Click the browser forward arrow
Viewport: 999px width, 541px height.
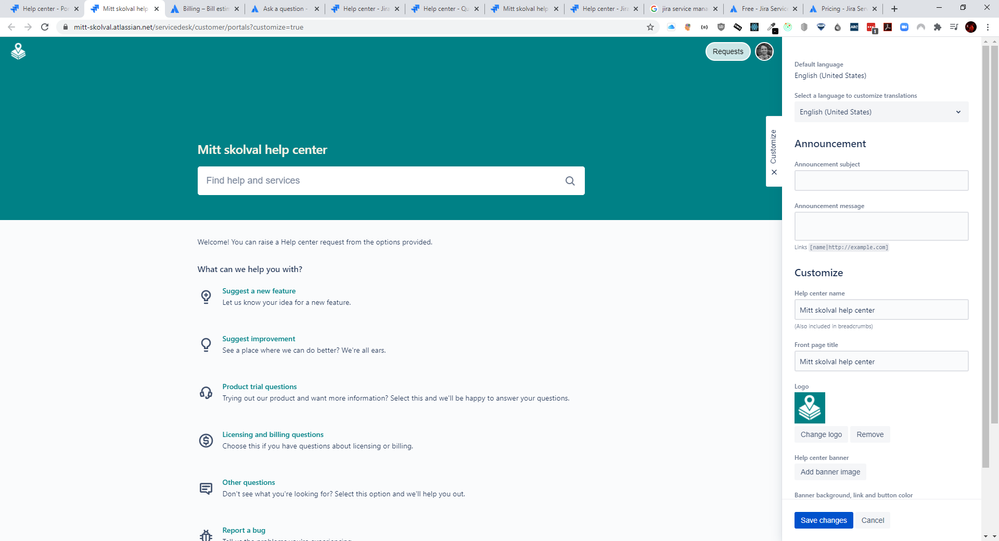(28, 27)
